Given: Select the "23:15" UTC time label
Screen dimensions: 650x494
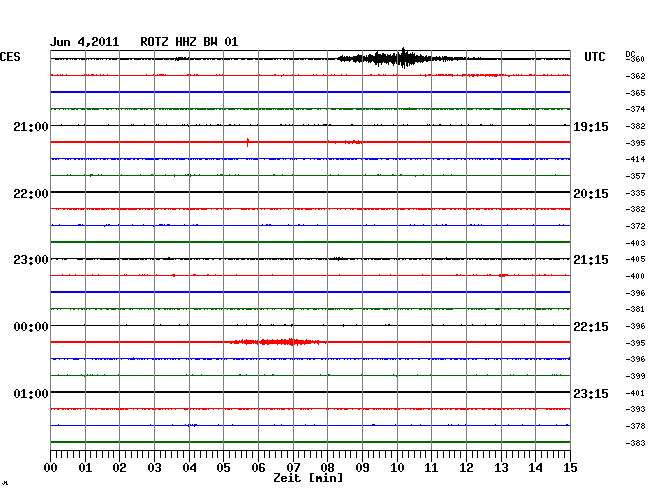Looking at the screenshot, I should click(x=591, y=393).
